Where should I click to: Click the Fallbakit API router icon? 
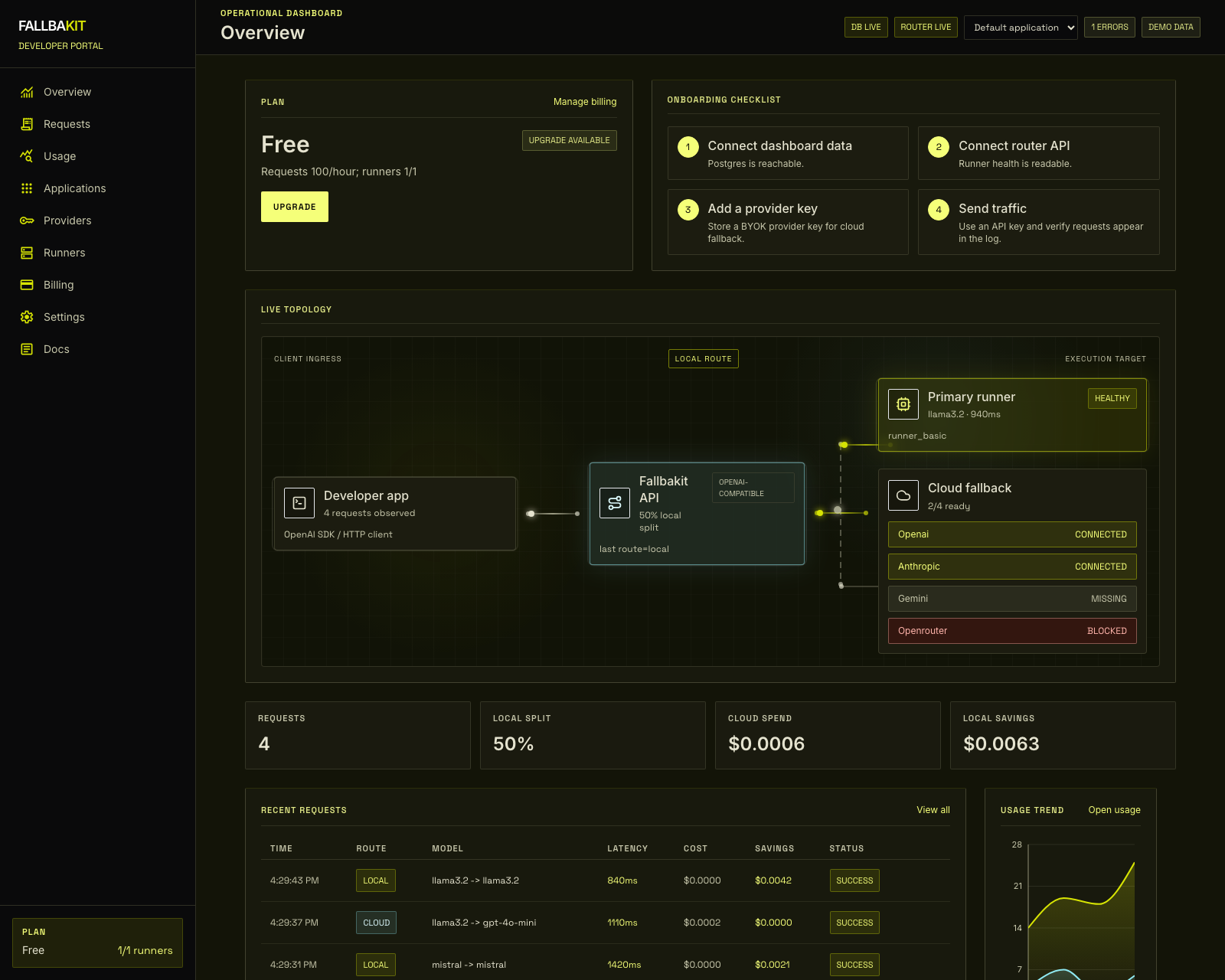(x=615, y=503)
